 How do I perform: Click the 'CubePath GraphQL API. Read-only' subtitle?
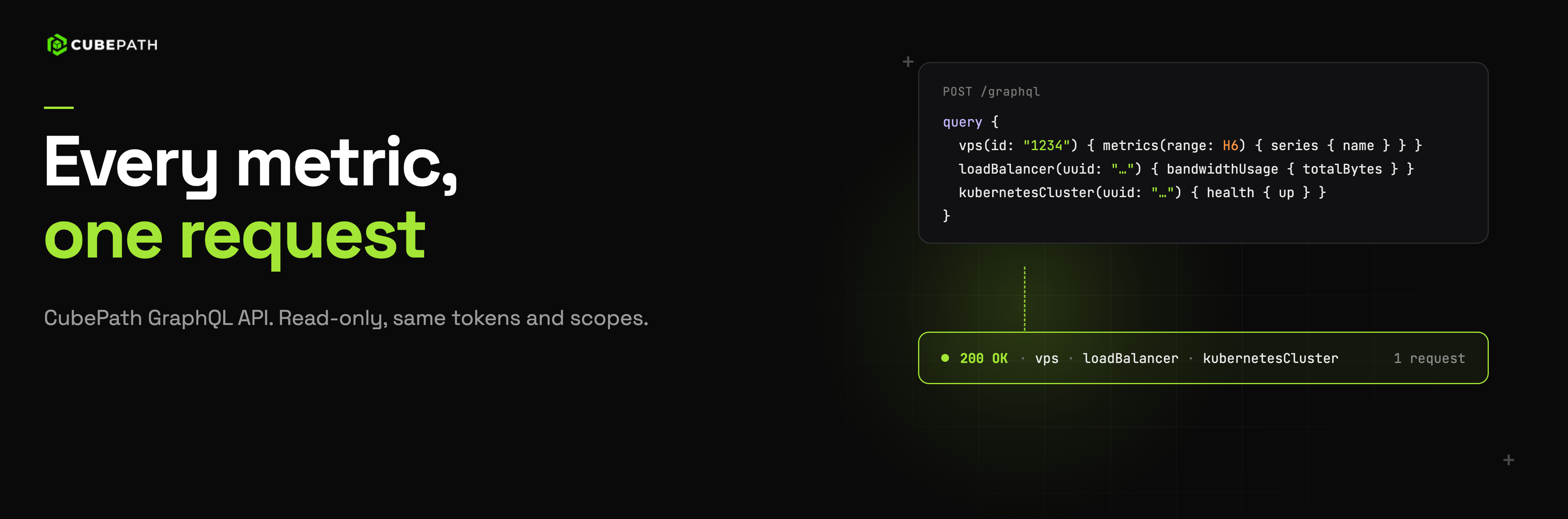[346, 318]
